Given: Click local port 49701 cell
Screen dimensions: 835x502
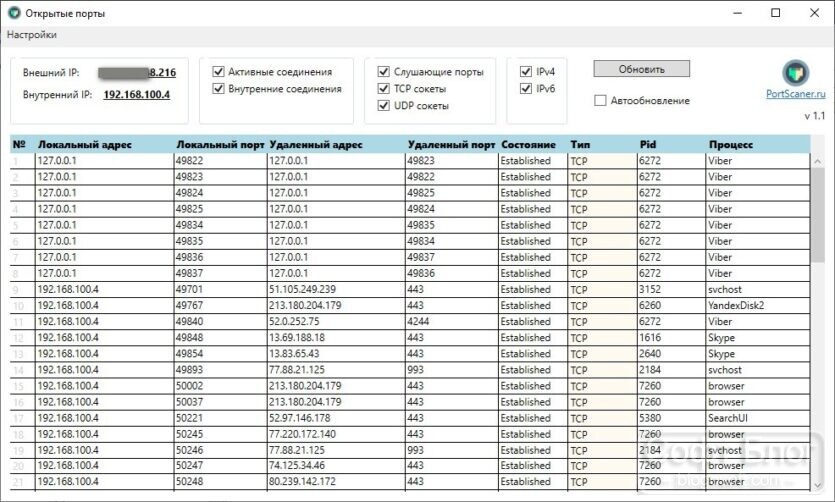Looking at the screenshot, I should point(220,290).
